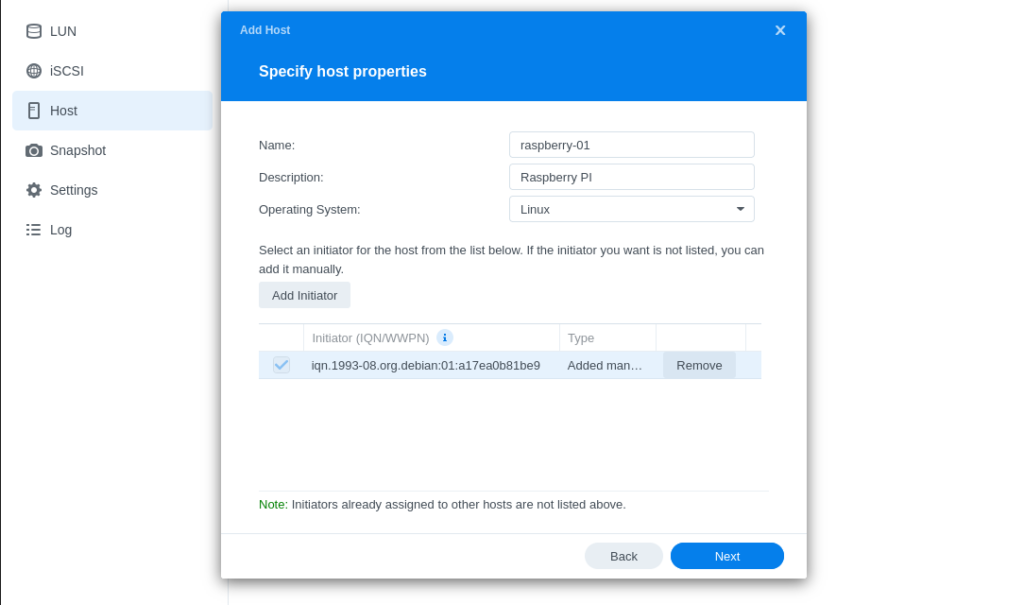
Task: Open the Operating System dropdown
Action: coord(632,209)
